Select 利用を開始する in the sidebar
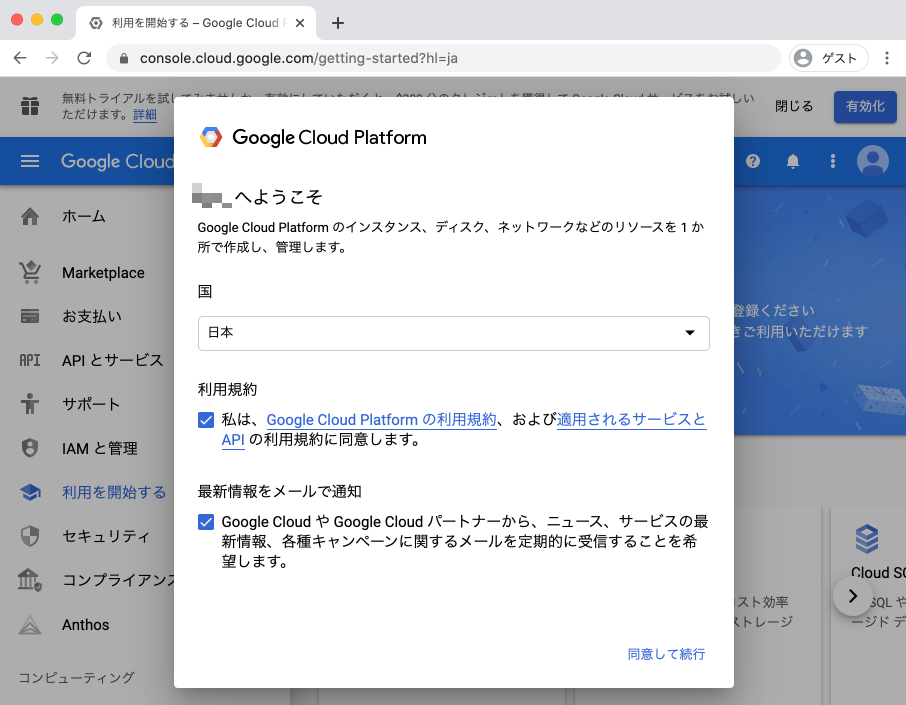906x705 pixels. point(114,492)
